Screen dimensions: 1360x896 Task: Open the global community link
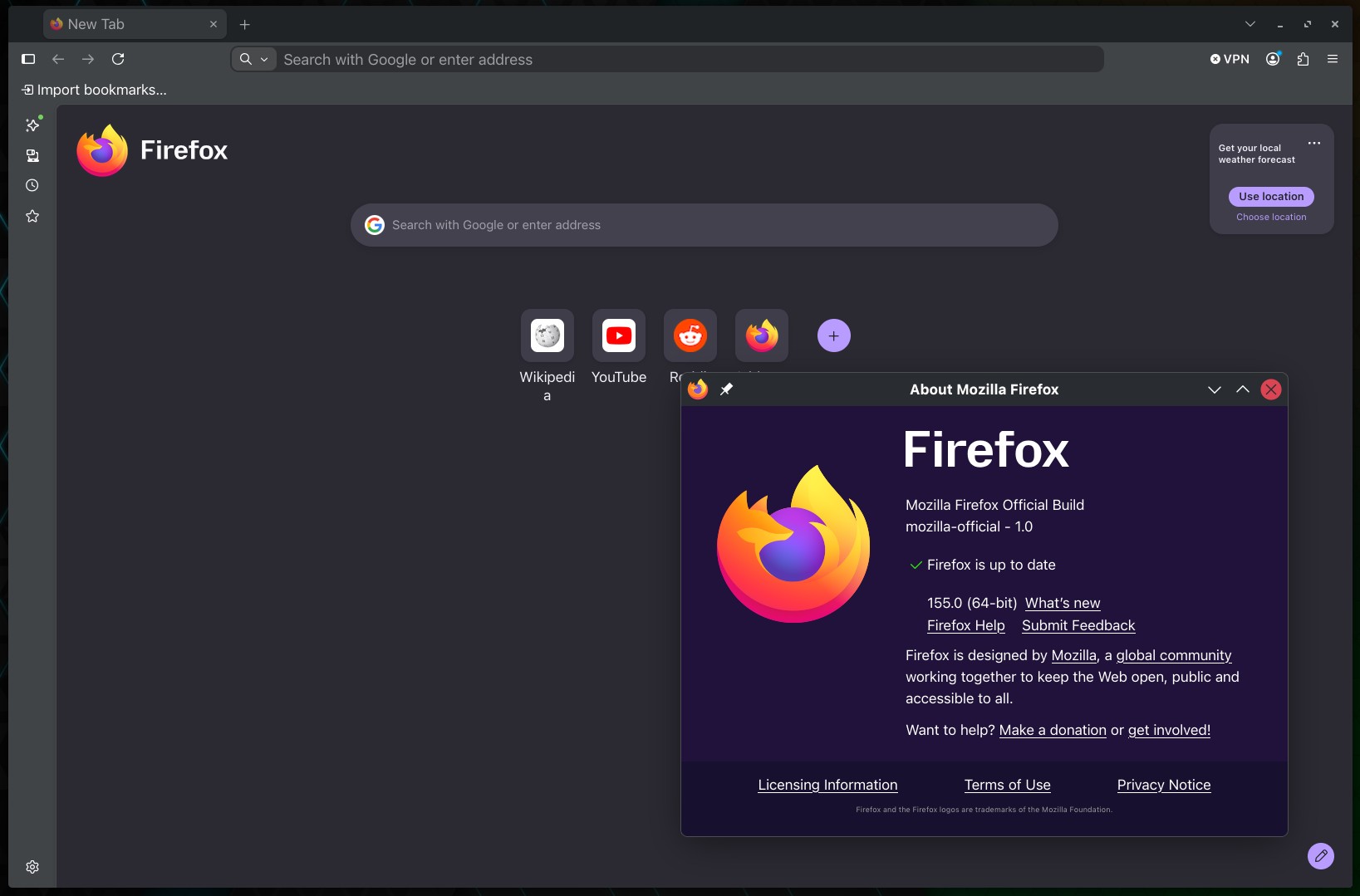pos(1174,655)
